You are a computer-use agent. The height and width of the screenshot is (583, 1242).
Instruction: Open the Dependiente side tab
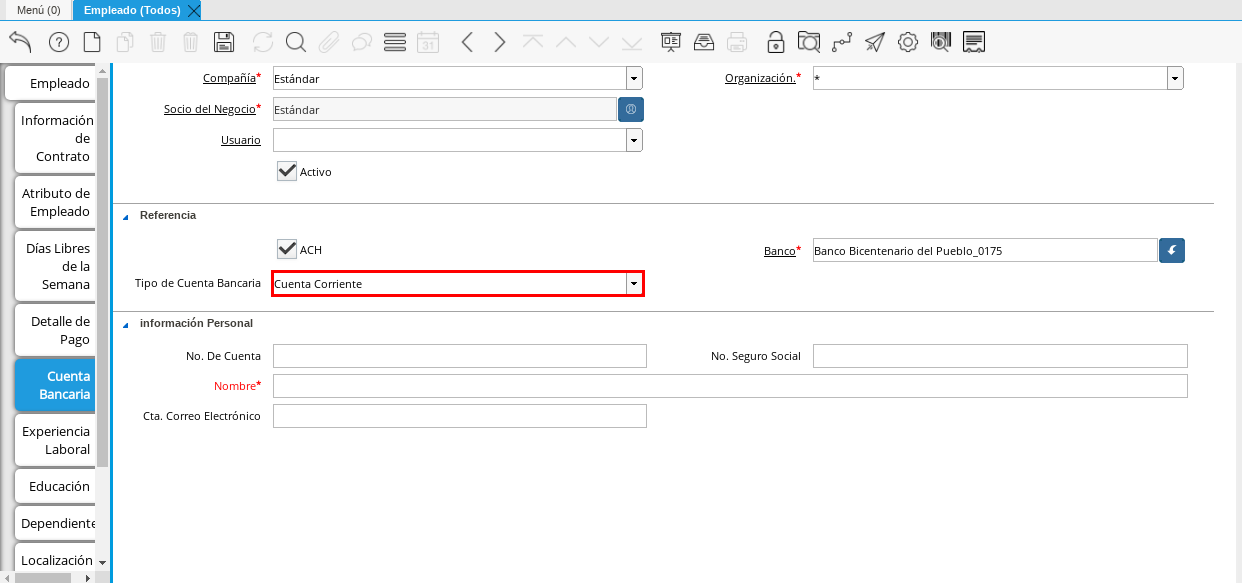click(55, 523)
